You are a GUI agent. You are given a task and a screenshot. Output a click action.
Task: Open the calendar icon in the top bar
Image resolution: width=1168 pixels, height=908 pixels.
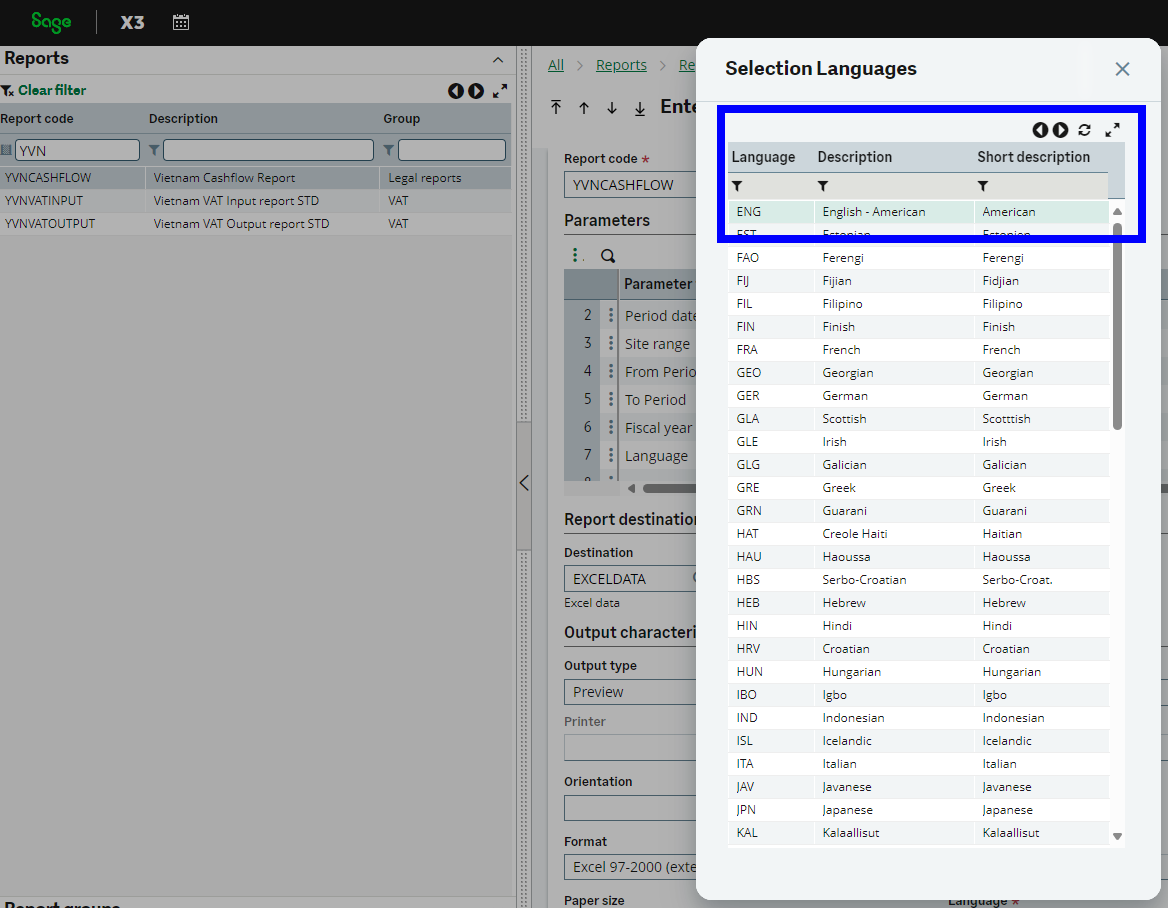click(x=181, y=22)
